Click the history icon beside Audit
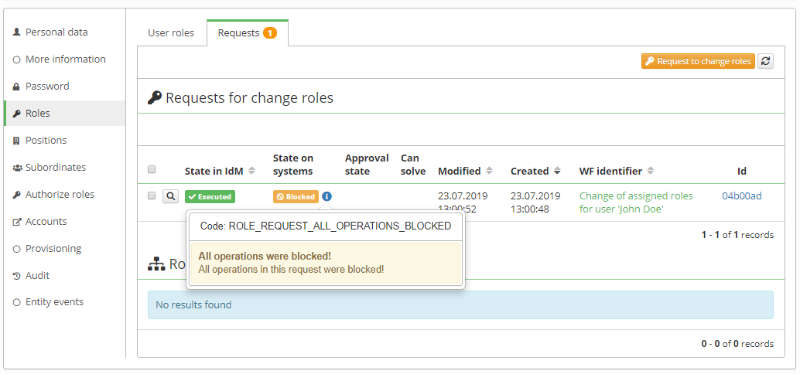 [x=16, y=276]
